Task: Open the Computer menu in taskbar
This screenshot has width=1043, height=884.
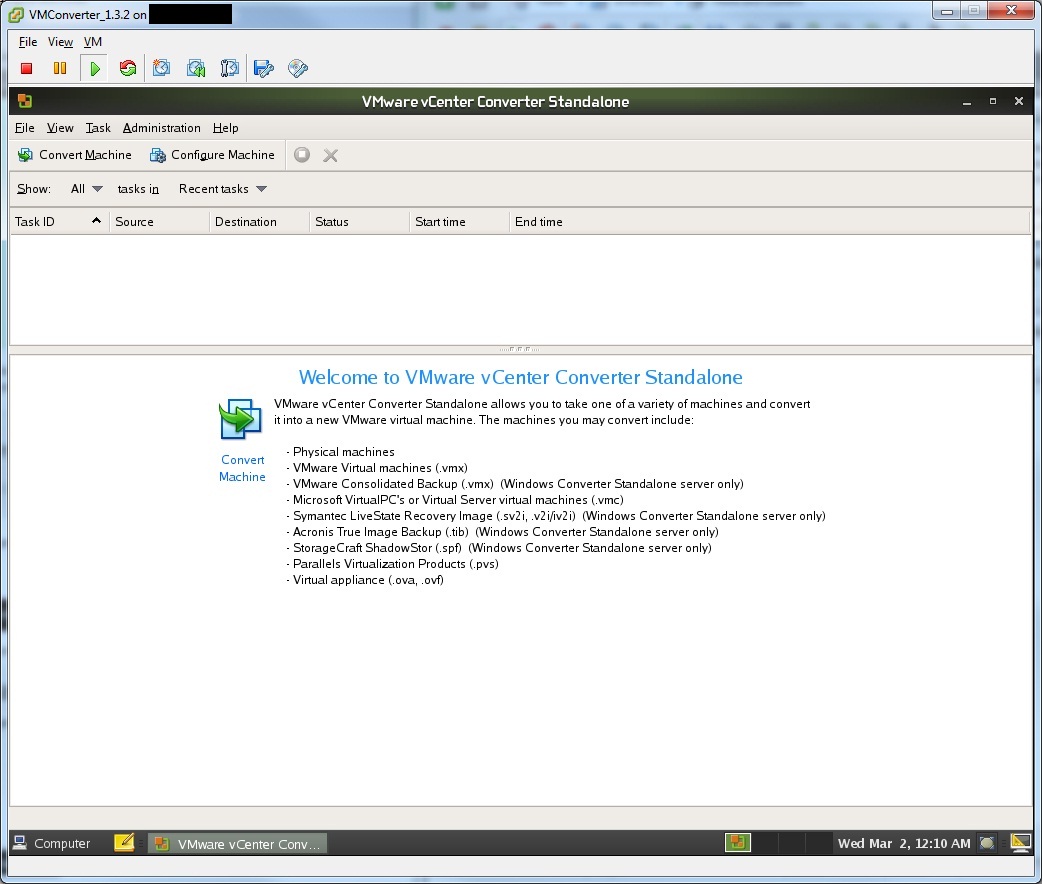Action: (x=52, y=843)
